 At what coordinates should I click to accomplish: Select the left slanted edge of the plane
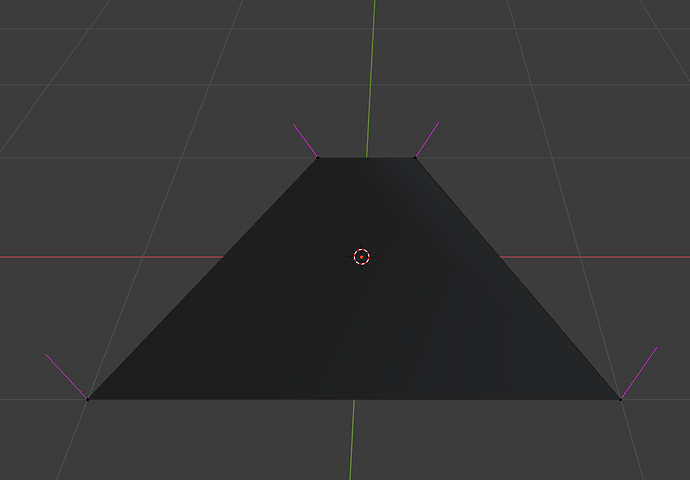click(202, 278)
